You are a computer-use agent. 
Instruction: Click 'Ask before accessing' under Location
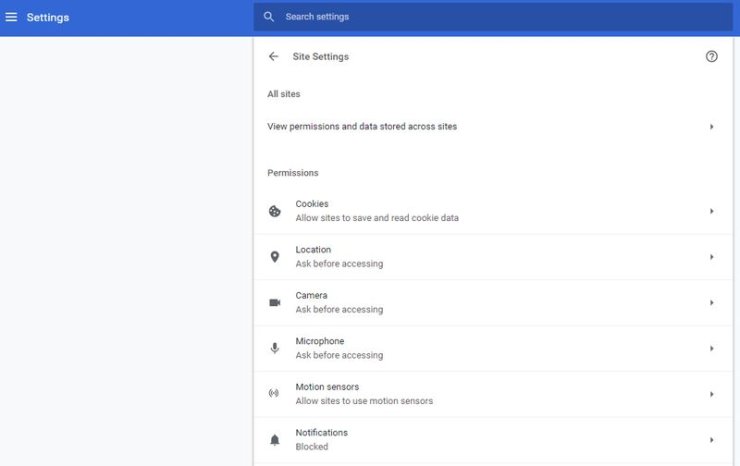click(x=339, y=263)
